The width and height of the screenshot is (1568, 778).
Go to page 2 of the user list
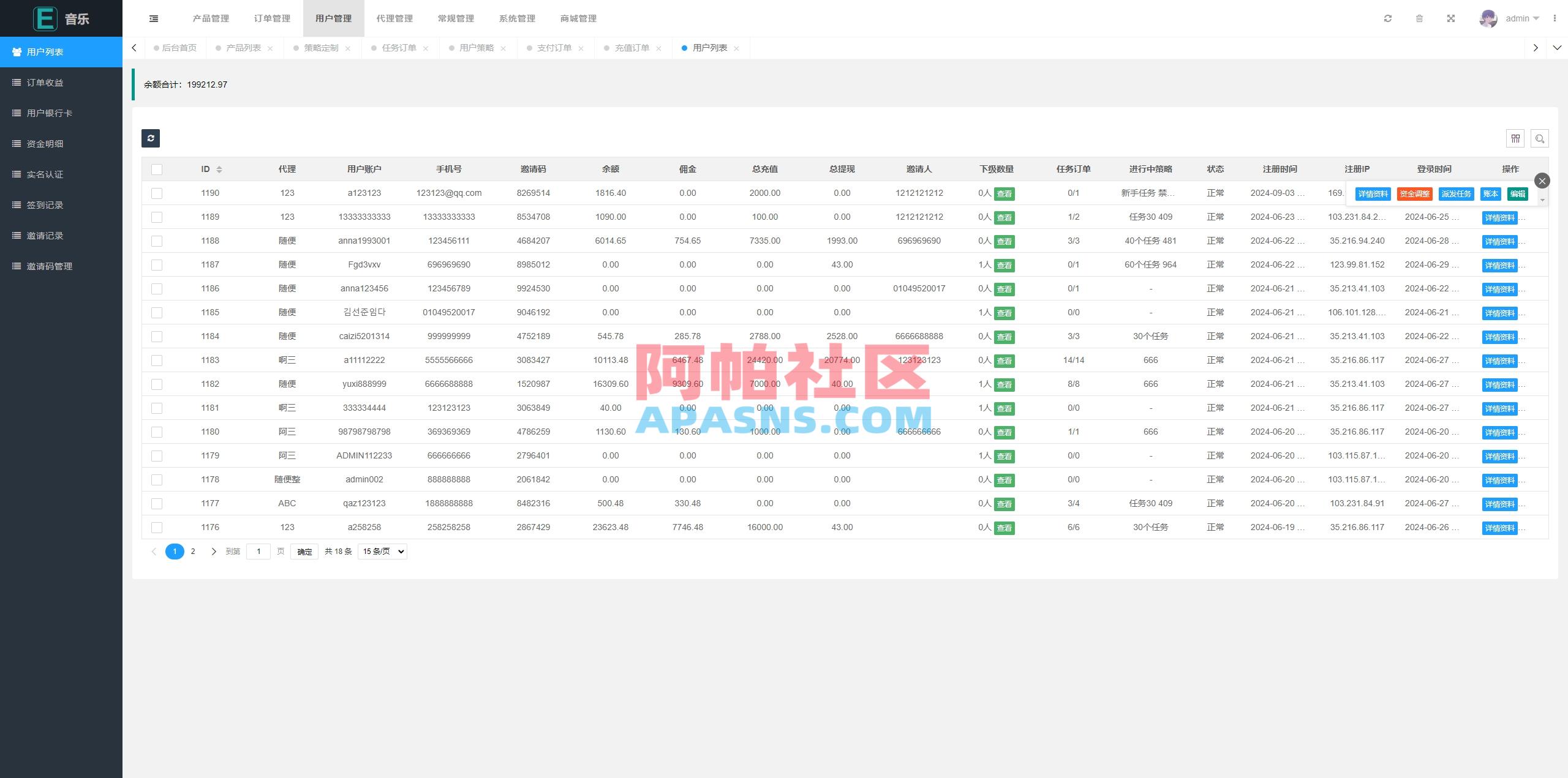(193, 551)
